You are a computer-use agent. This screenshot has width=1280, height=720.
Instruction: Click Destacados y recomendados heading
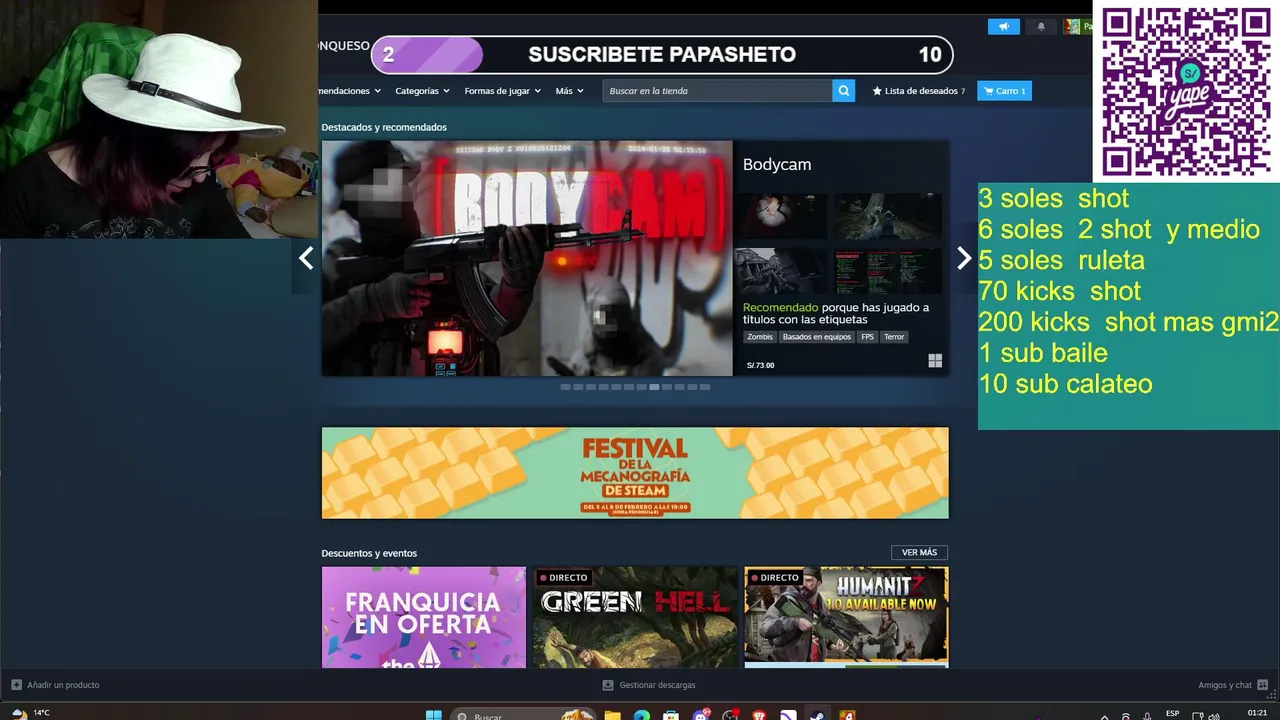384,128
